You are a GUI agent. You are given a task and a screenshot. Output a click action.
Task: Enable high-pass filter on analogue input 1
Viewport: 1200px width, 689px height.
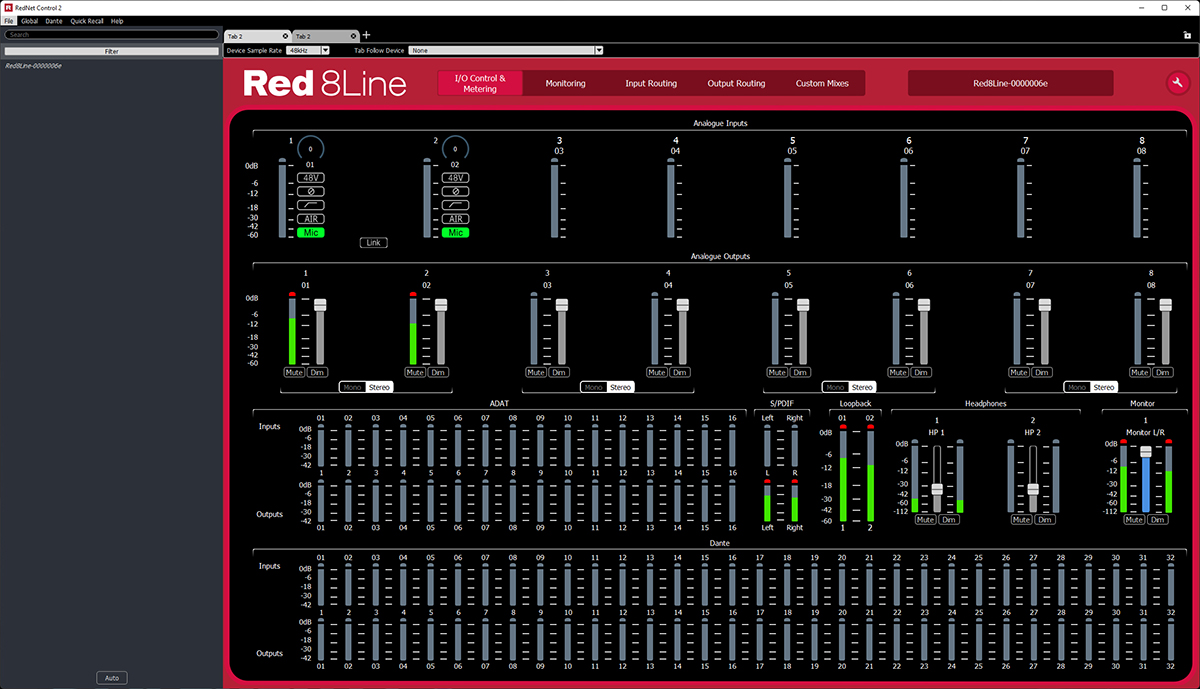pos(310,204)
